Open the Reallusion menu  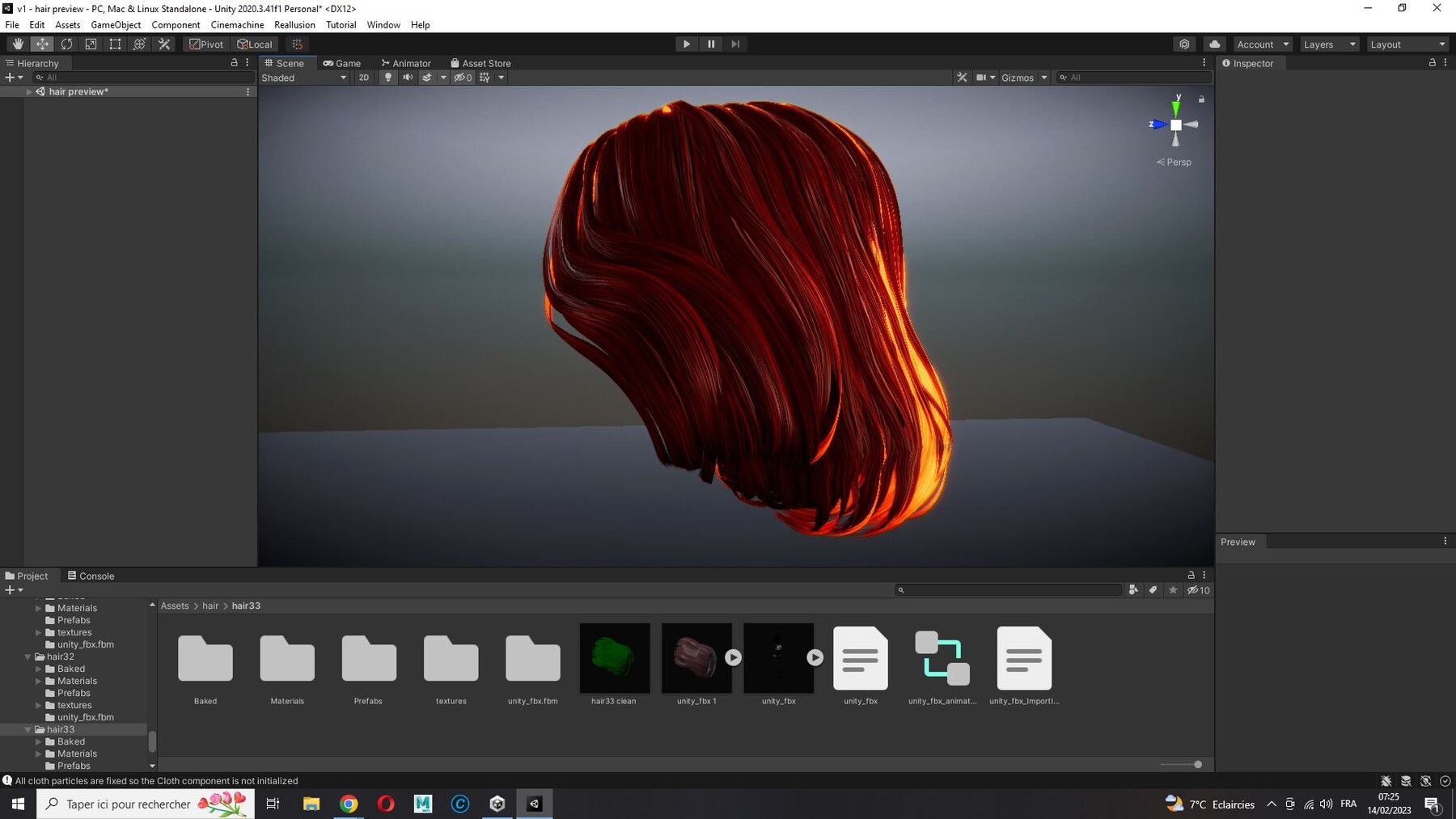(x=294, y=25)
